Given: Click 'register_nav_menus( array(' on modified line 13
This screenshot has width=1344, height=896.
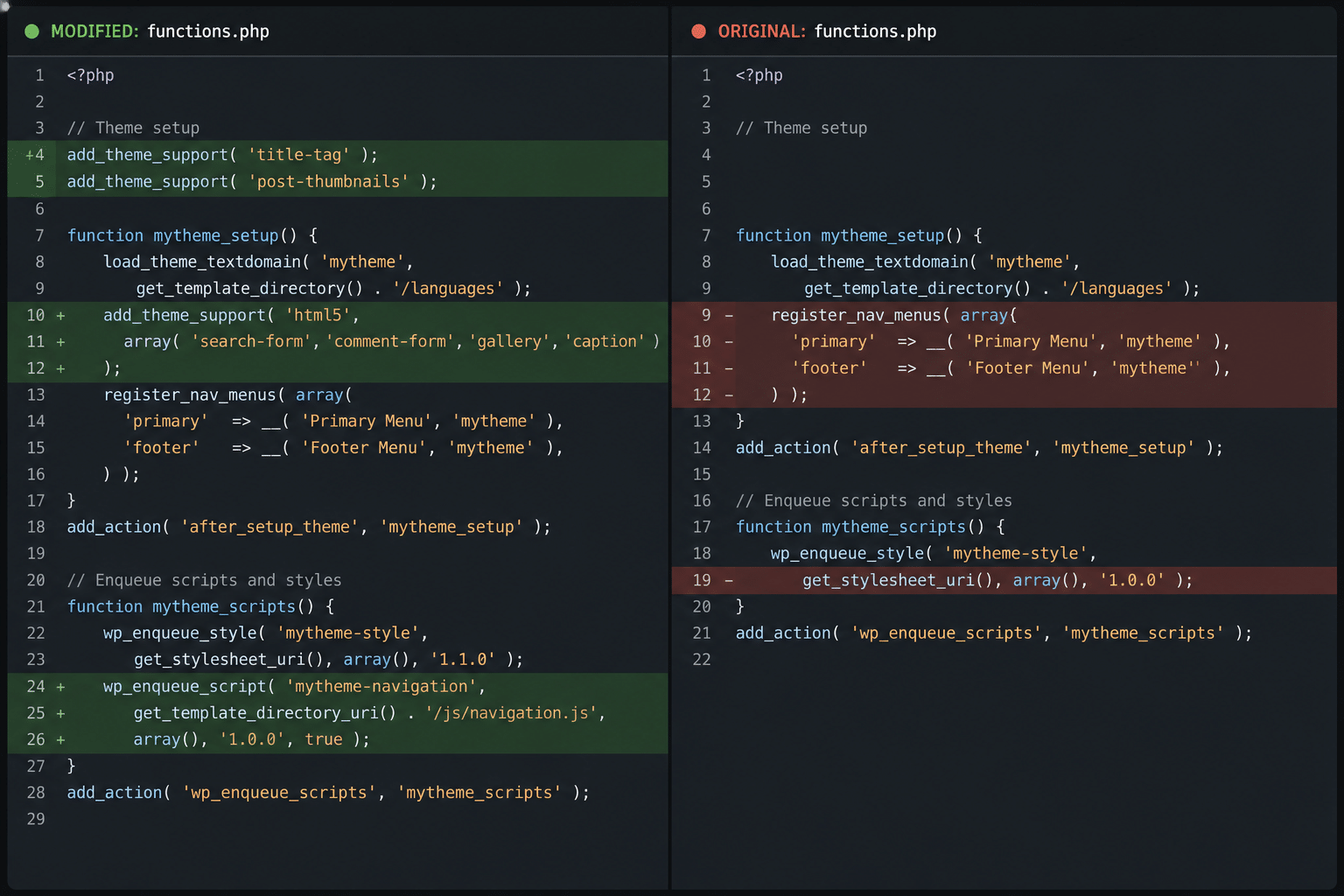Looking at the screenshot, I should [x=227, y=395].
